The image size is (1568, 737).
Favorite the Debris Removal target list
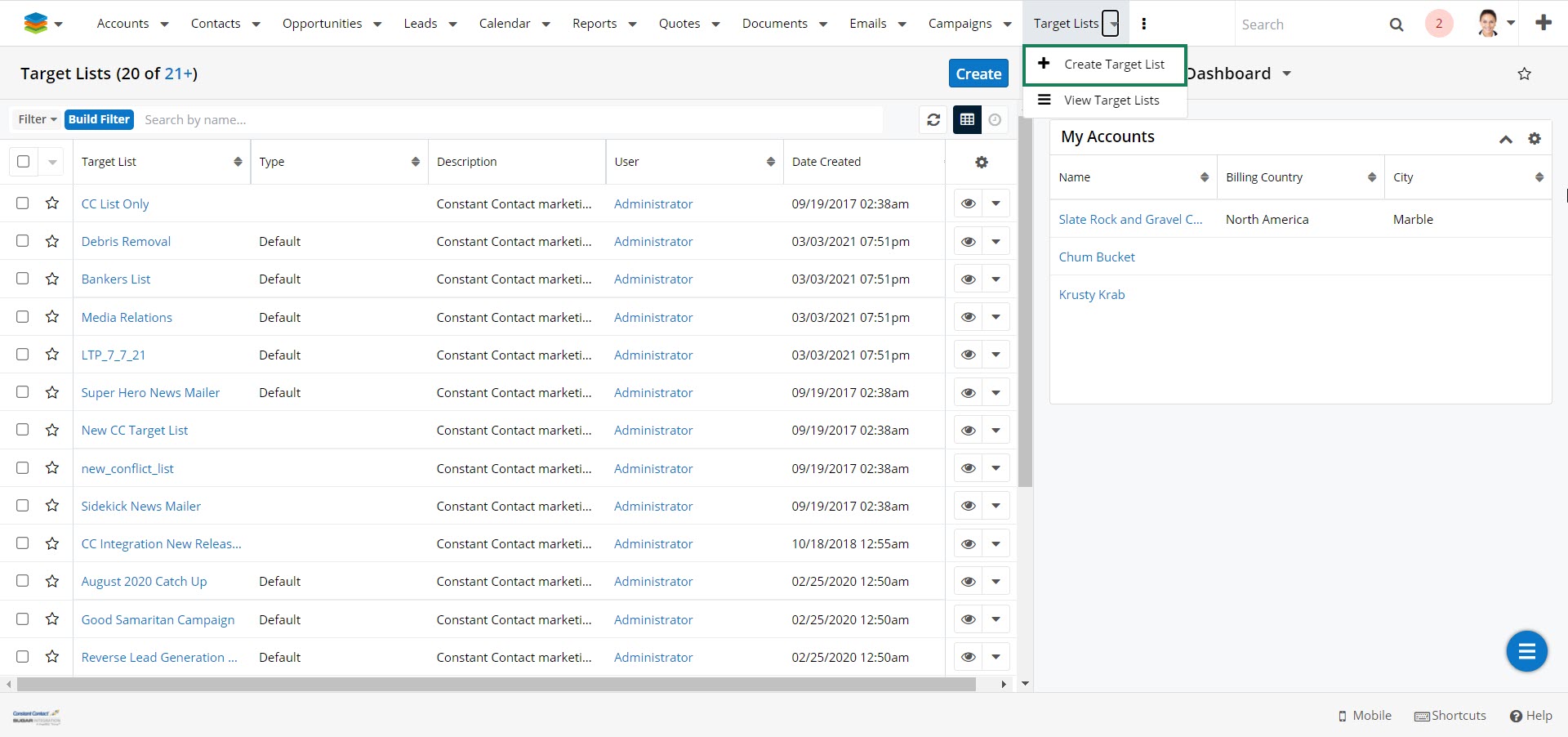(52, 241)
